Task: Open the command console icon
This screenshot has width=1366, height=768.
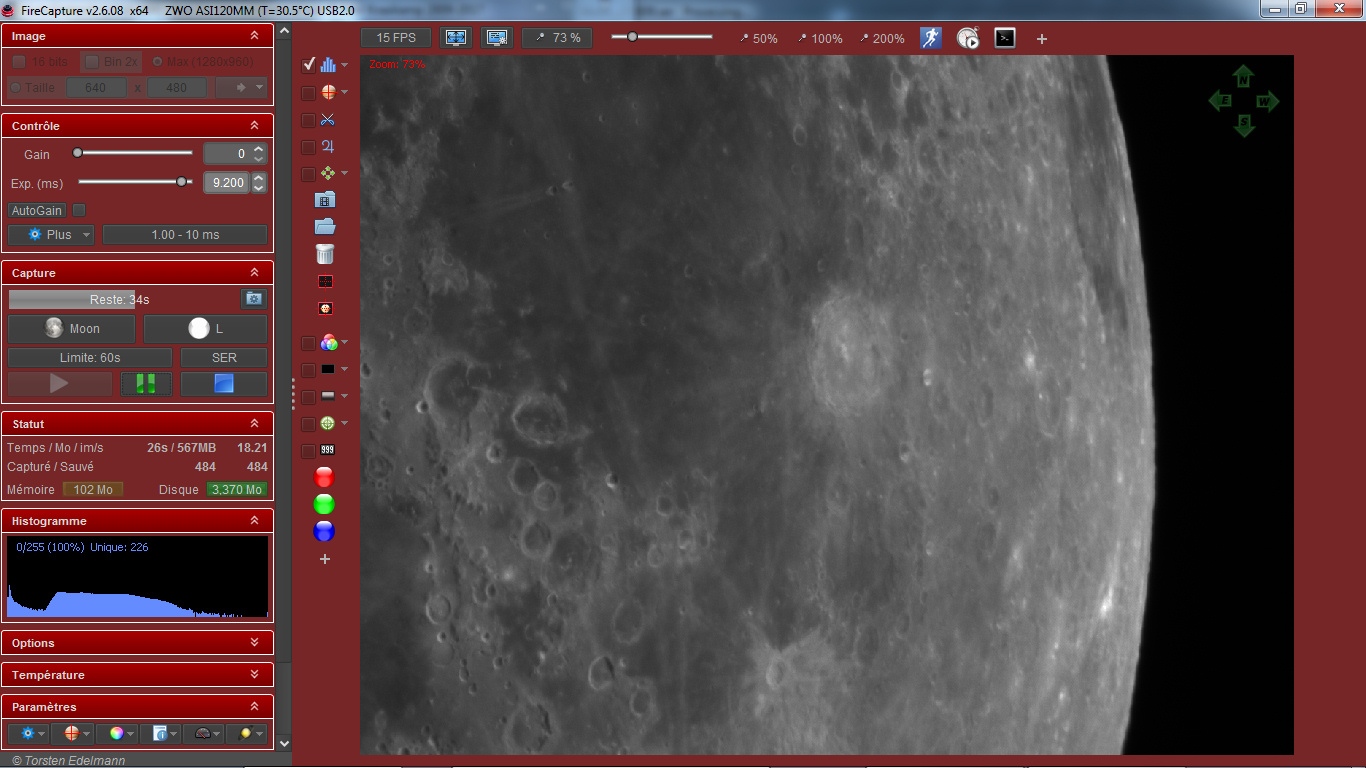Action: (x=1005, y=38)
